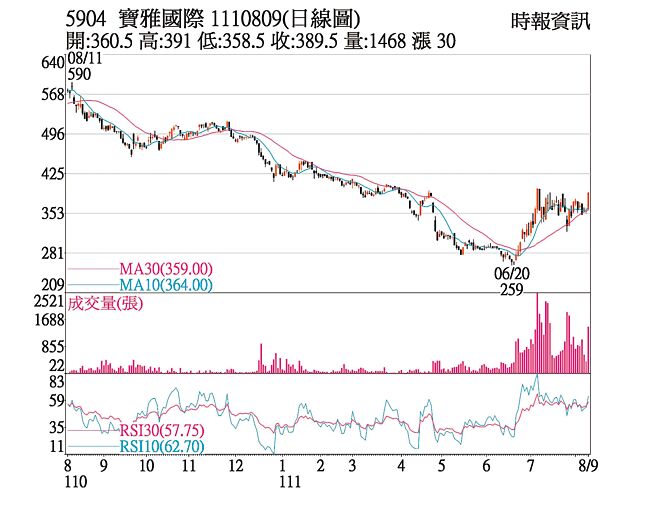Select the MA10(364.00) legend entry
656x506 pixels.
pos(165,285)
